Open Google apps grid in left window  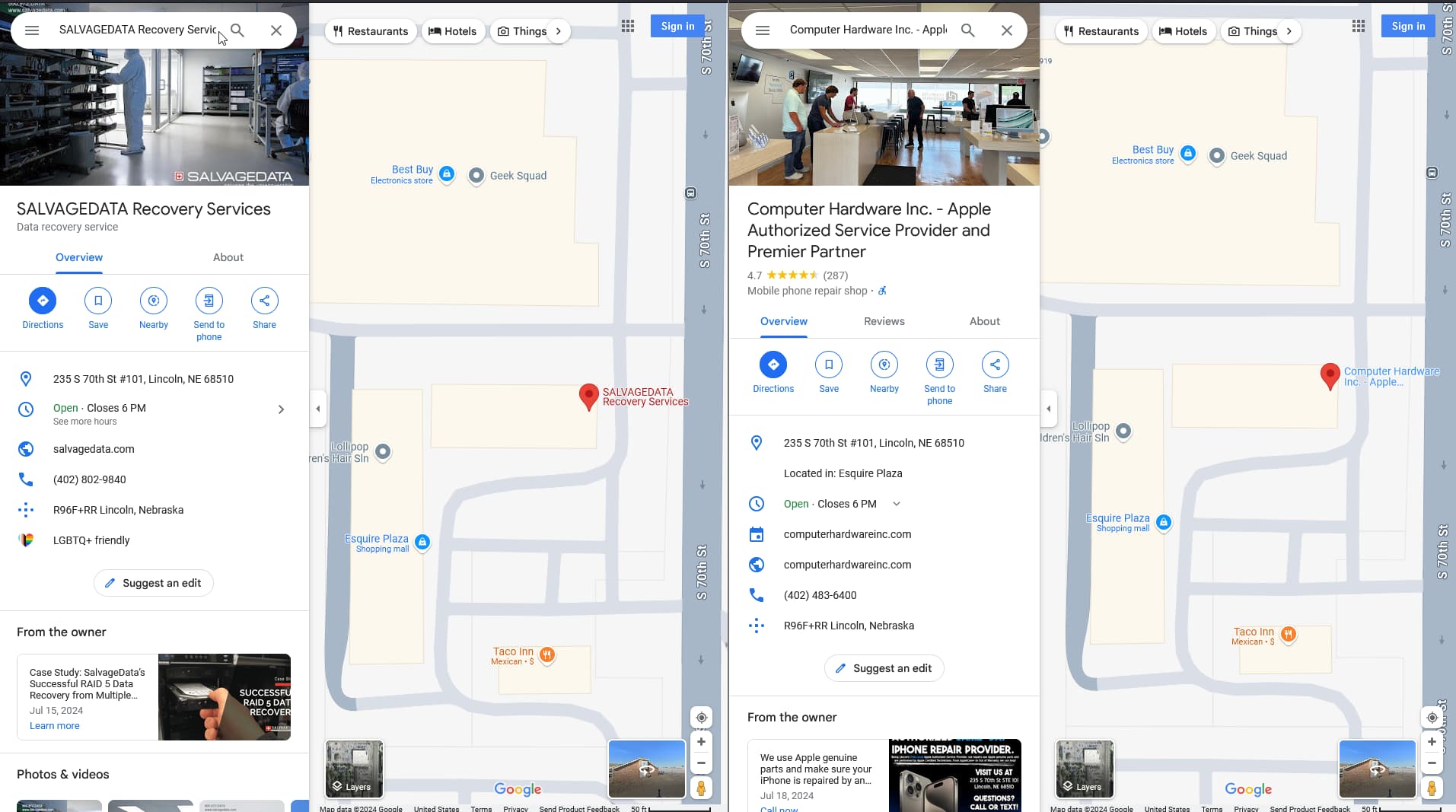tap(628, 27)
